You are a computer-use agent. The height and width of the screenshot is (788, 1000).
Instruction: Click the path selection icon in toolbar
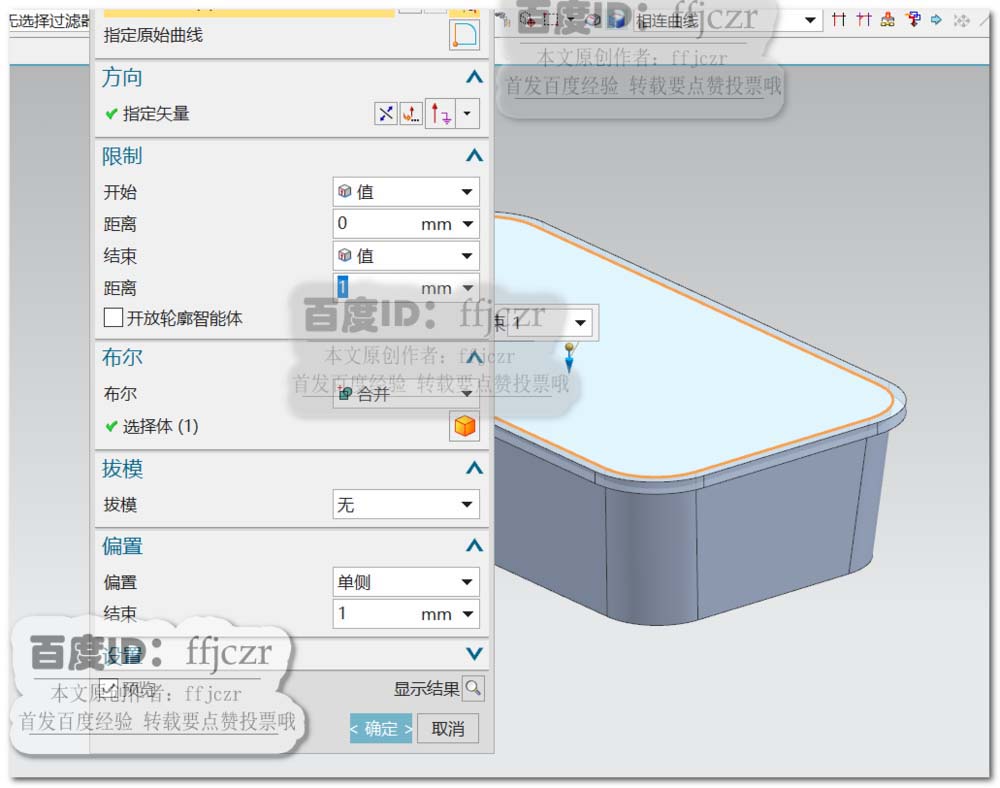point(913,20)
